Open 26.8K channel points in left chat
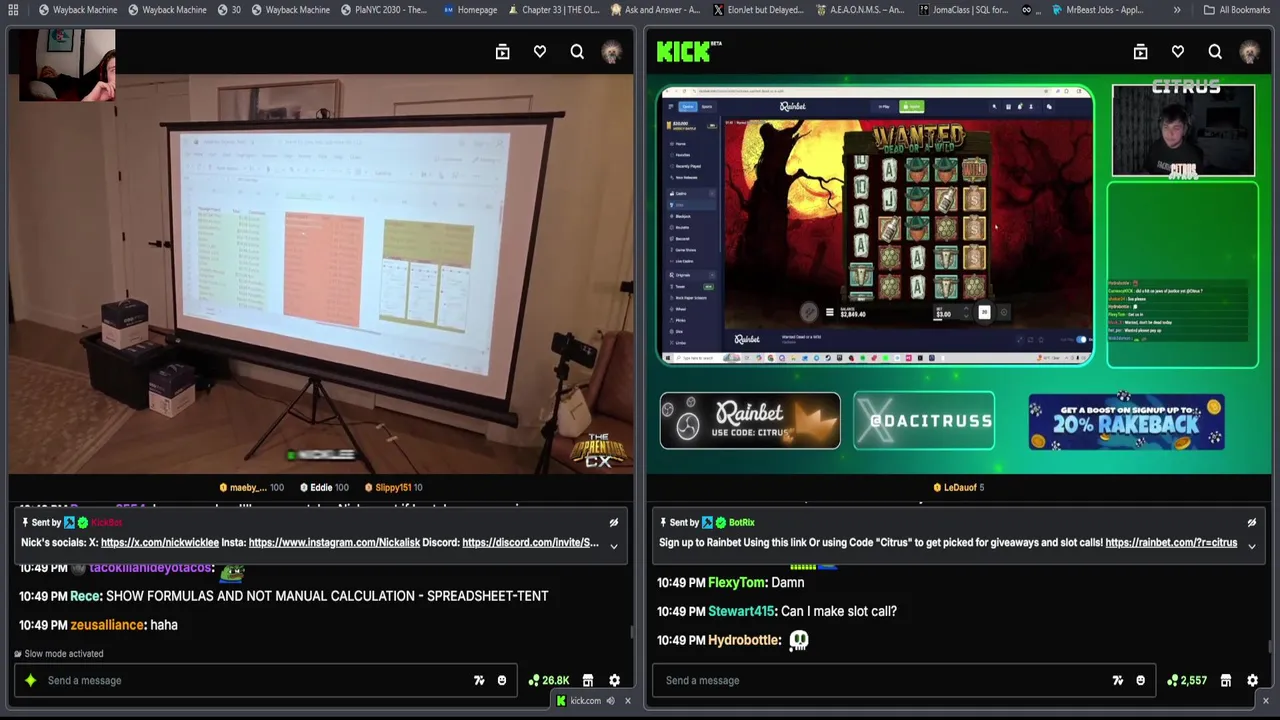This screenshot has width=1280, height=720. (548, 680)
